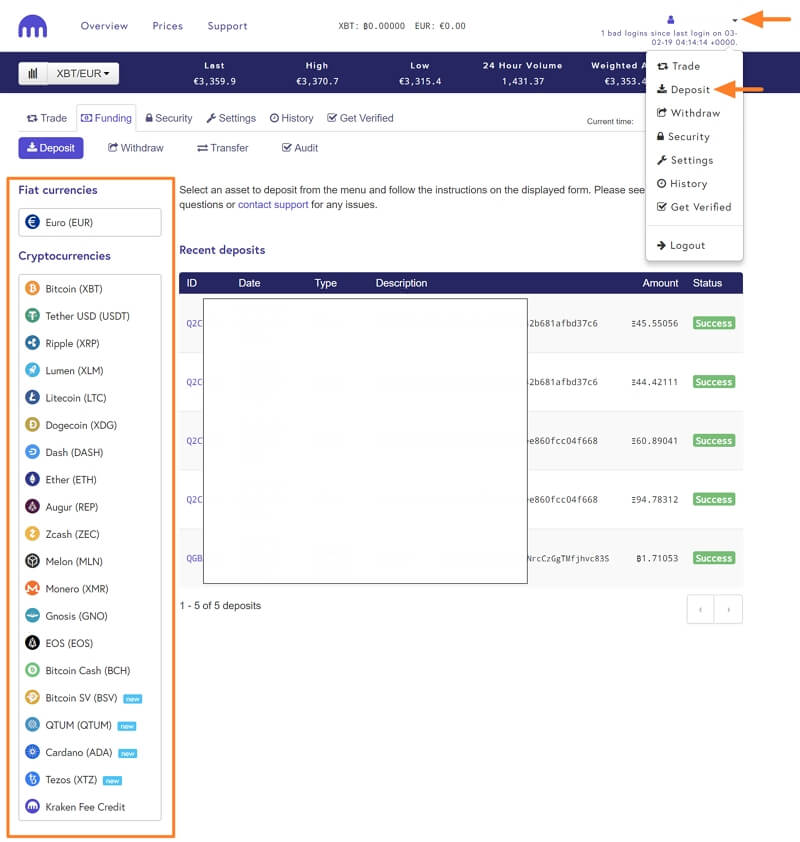800x842 pixels.
Task: Click the Melon (MLN) coin icon
Action: click(x=33, y=561)
